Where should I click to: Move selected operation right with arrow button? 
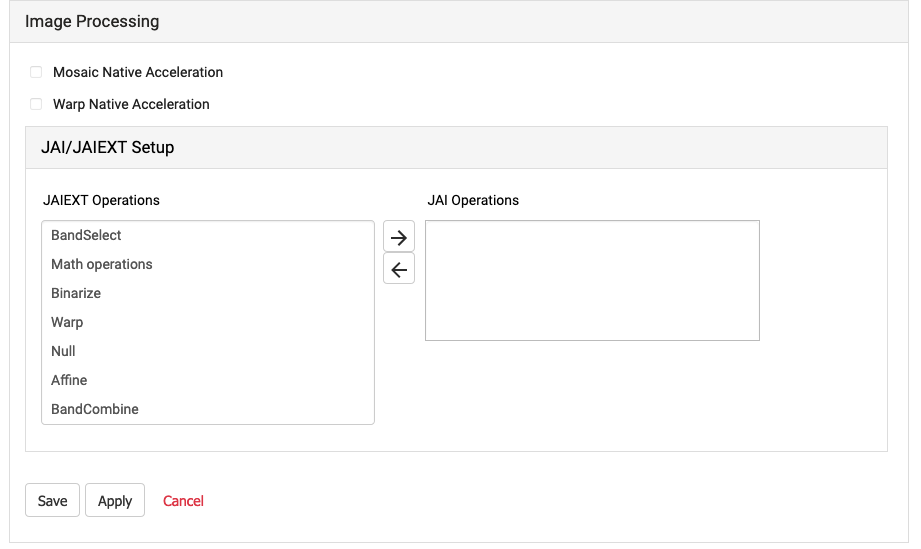pos(399,237)
